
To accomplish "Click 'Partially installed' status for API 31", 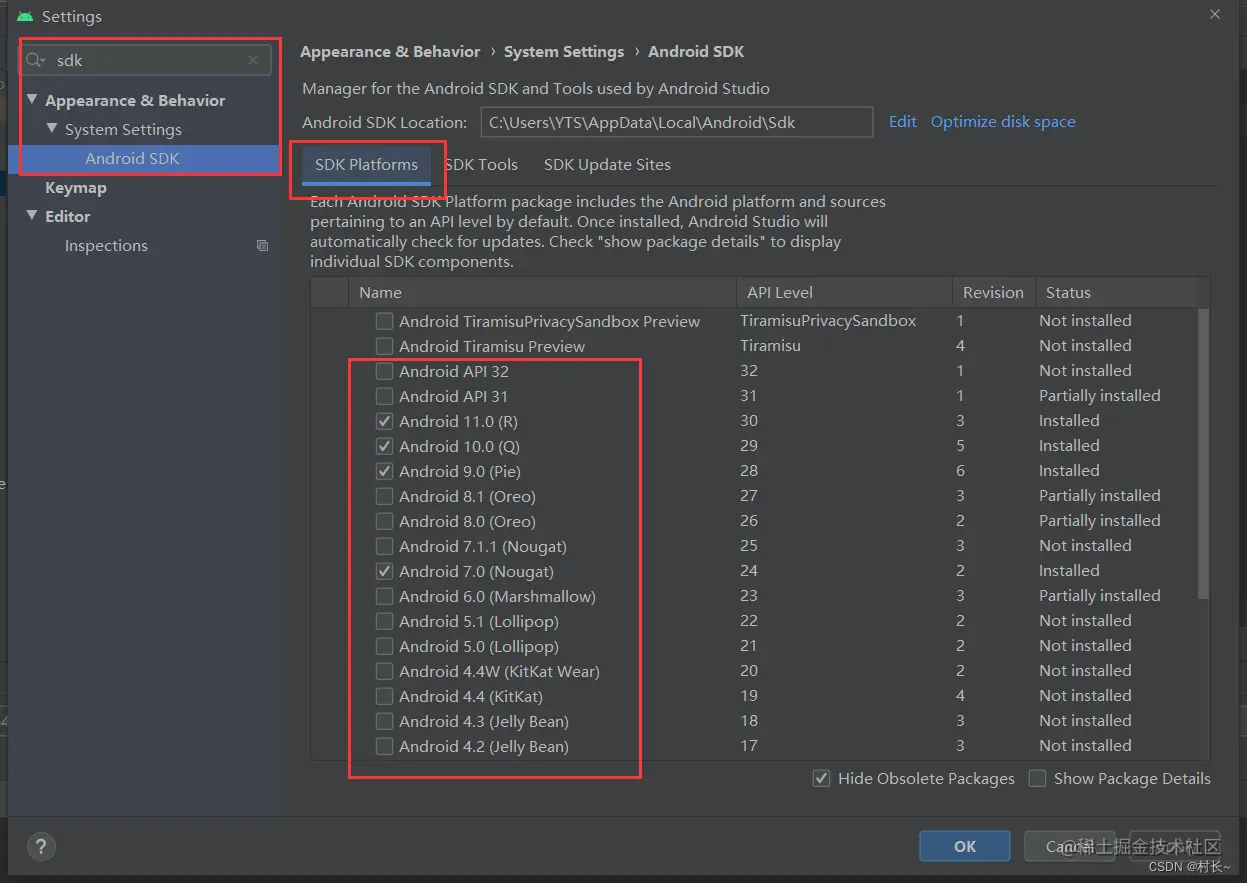I will 1099,396.
